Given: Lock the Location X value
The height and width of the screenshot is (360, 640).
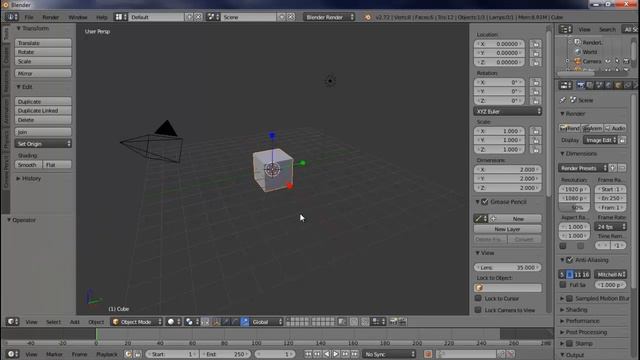Looking at the screenshot, I should [x=536, y=44].
